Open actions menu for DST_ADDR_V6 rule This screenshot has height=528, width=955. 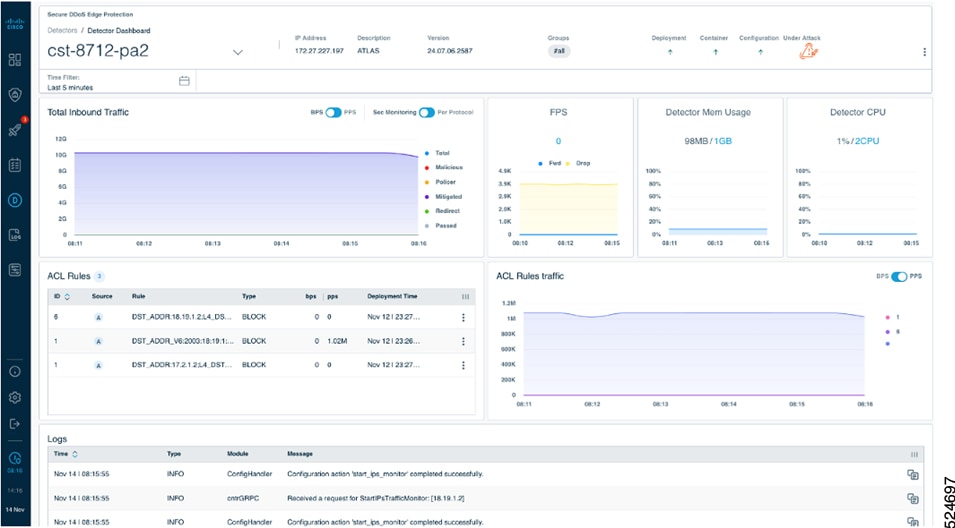point(463,341)
